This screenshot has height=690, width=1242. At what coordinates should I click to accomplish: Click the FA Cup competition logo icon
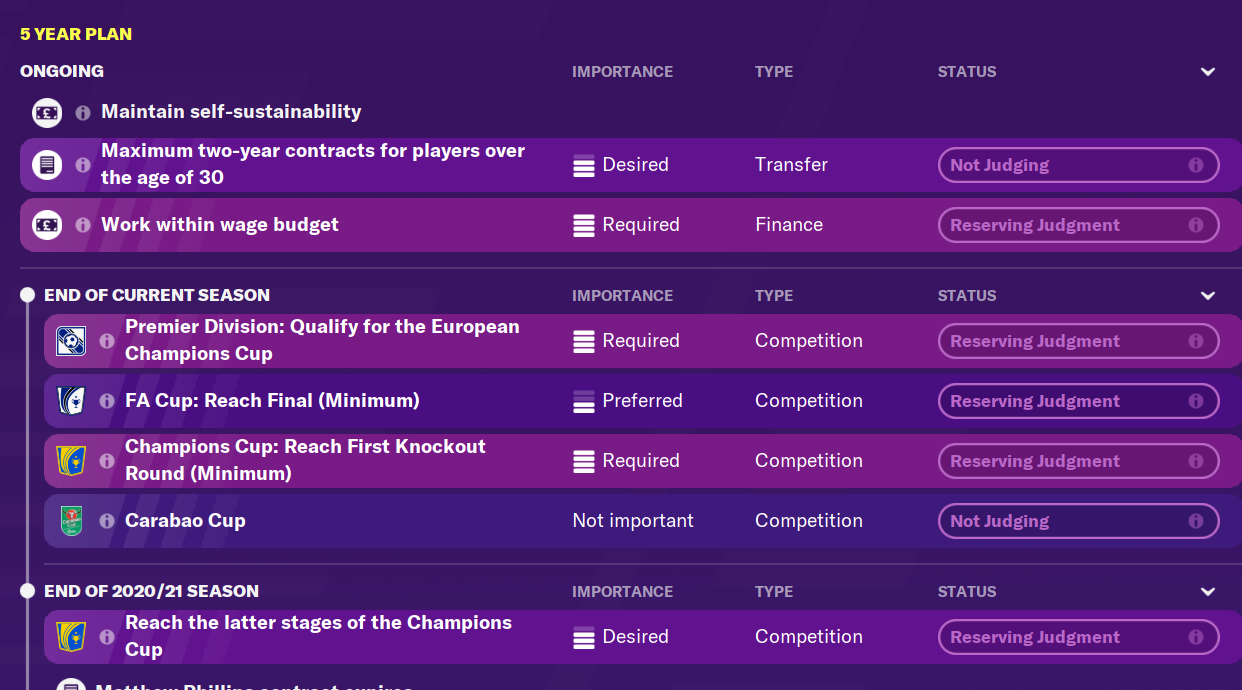(x=71, y=401)
